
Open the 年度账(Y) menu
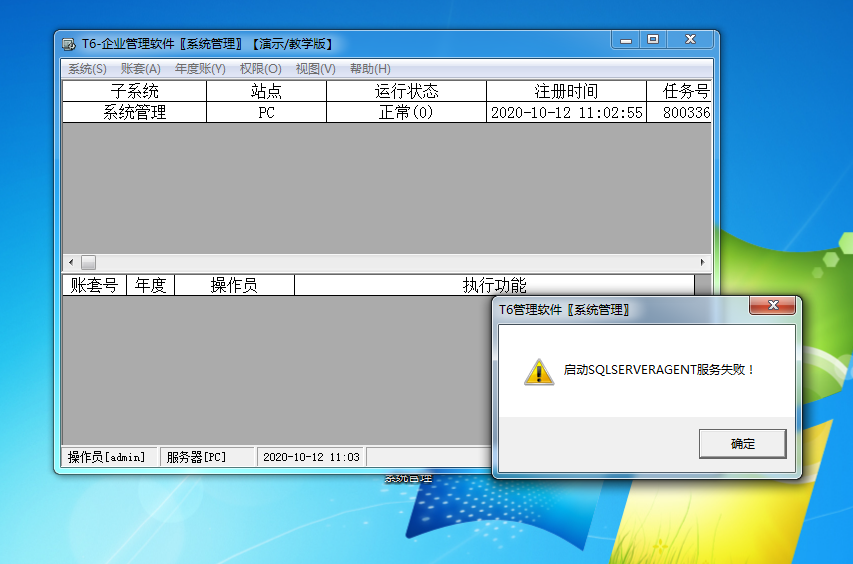200,69
